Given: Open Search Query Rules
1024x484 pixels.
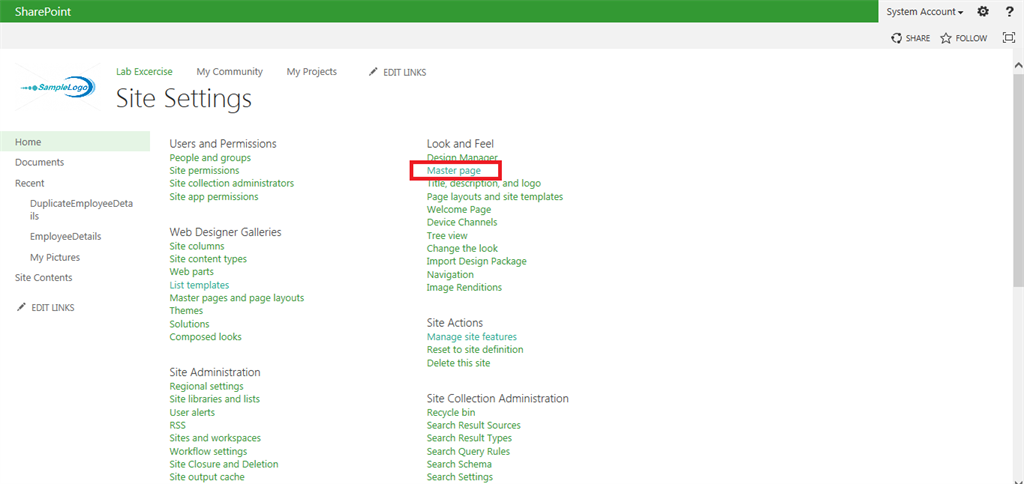Looking at the screenshot, I should [469, 451].
